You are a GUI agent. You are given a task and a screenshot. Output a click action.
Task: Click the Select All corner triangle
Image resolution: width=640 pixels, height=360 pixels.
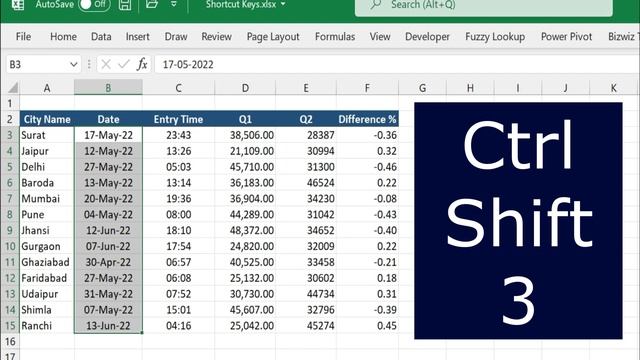[13, 87]
